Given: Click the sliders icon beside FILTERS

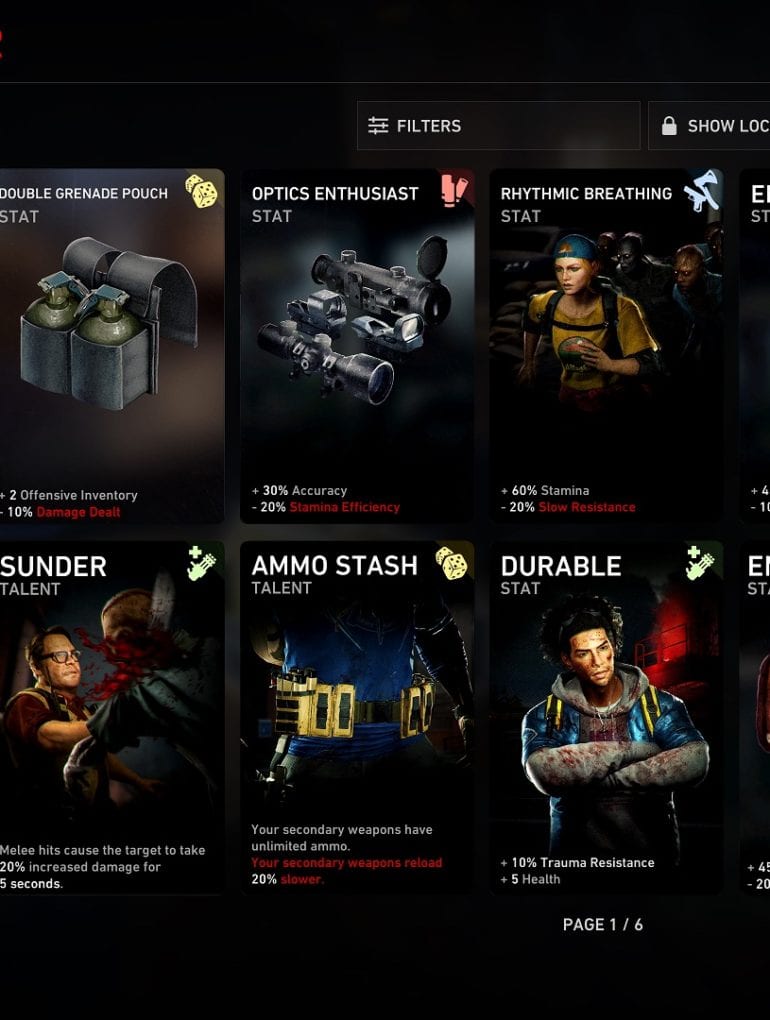Looking at the screenshot, I should click(378, 126).
